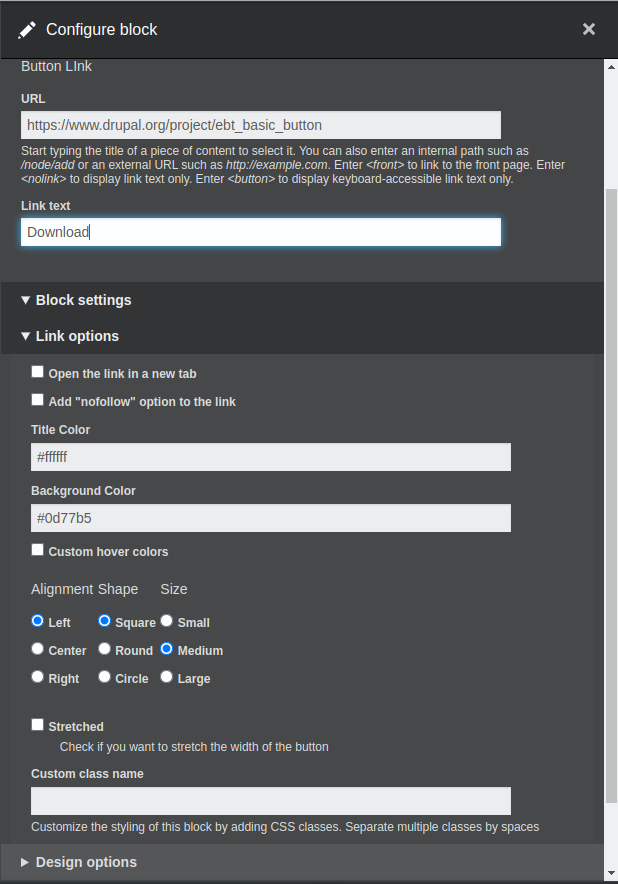Enable Open the link in a new tab

pyautogui.click(x=37, y=372)
